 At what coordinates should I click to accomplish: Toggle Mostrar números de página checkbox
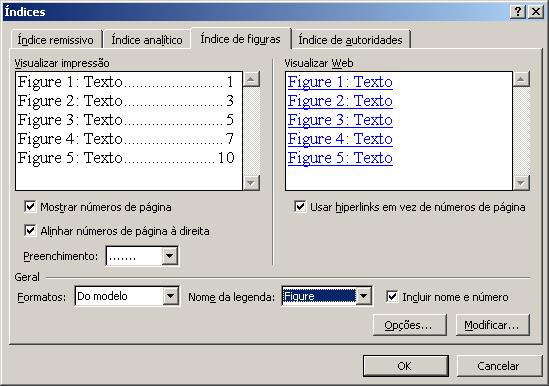[30, 207]
